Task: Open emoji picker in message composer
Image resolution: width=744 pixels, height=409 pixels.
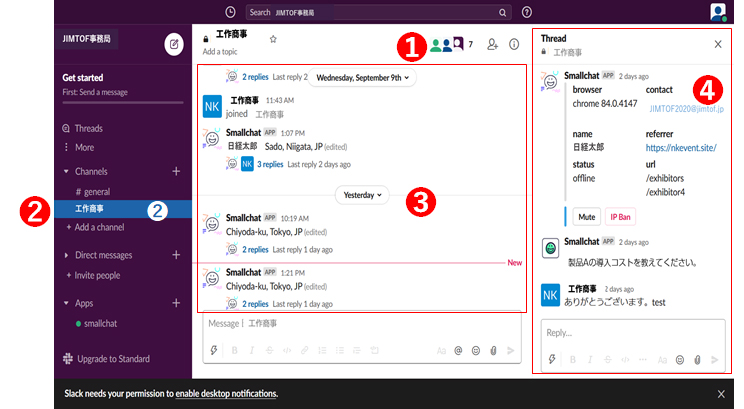Action: (476, 351)
